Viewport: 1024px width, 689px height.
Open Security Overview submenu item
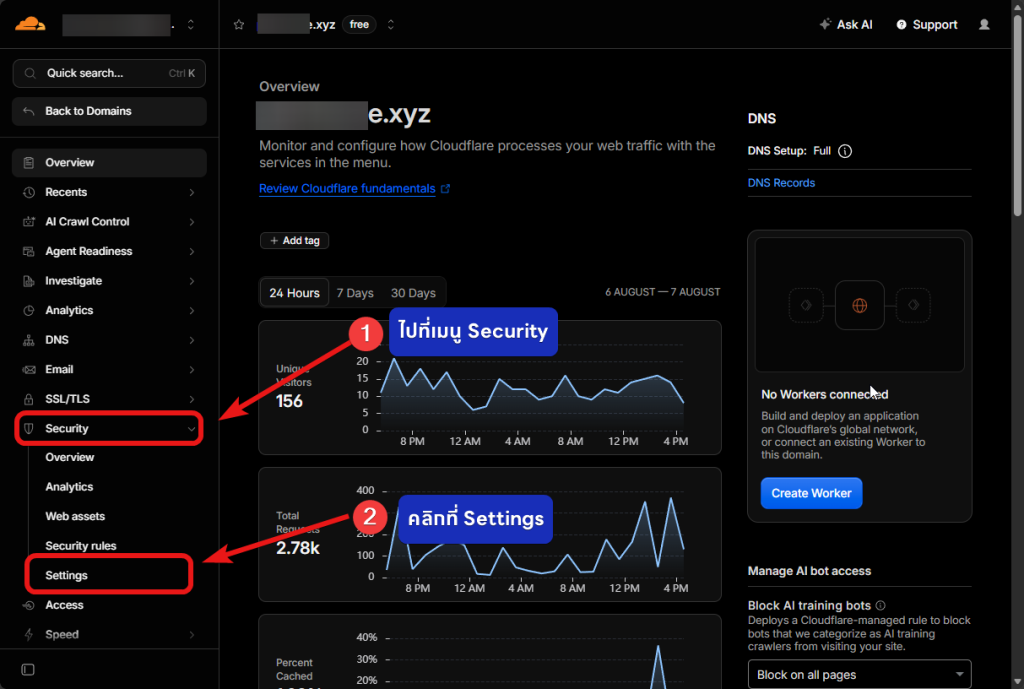[x=70, y=457]
